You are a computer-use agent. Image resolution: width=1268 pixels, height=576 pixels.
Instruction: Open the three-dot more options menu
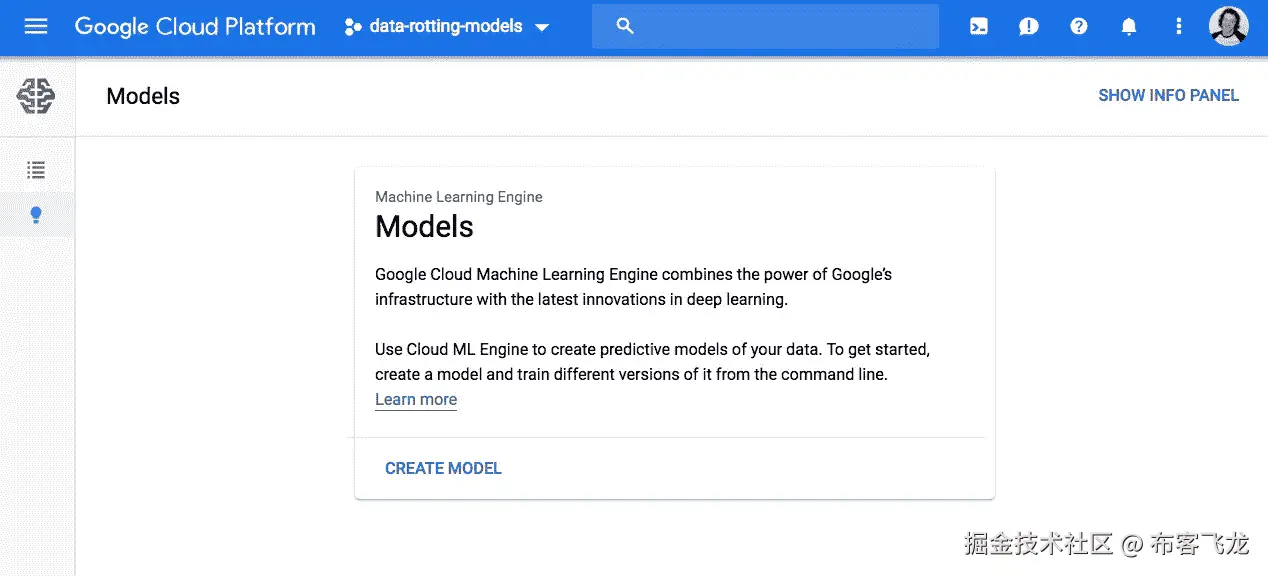[x=1179, y=27]
